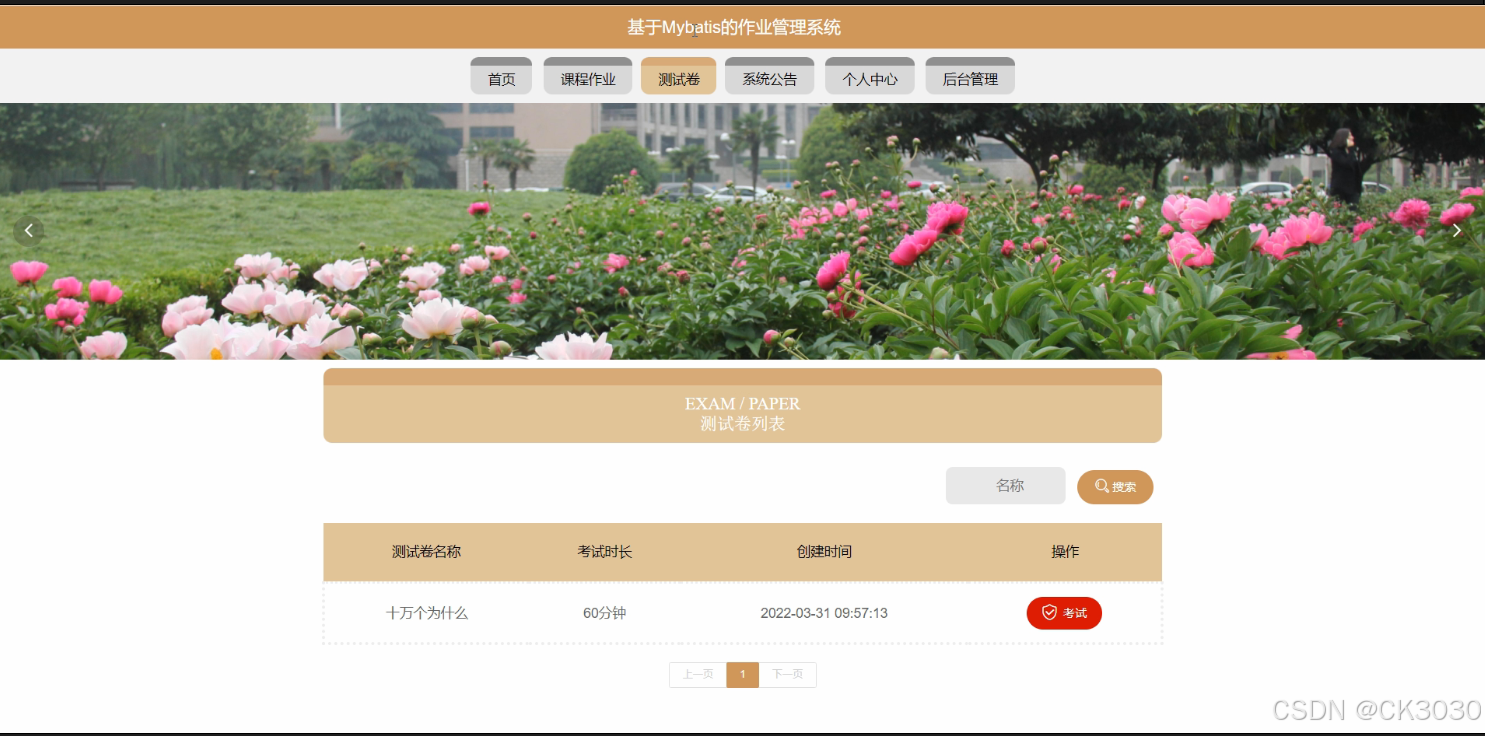Go to 个人中心 from the navigation bar
Screen dimensions: 1485x736
(869, 75)
